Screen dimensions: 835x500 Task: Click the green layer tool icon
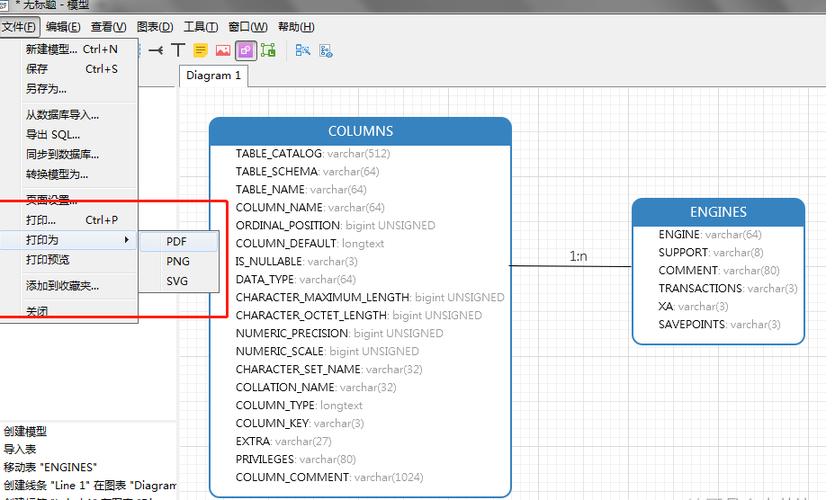click(x=268, y=50)
